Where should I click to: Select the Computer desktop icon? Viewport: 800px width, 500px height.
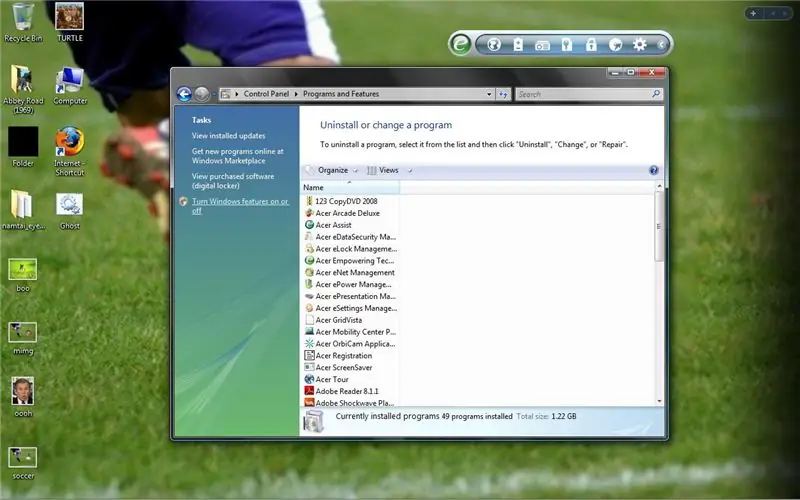pyautogui.click(x=70, y=86)
